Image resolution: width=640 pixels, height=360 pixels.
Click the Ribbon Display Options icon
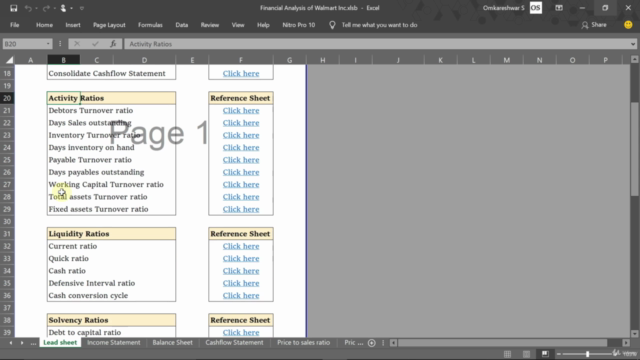[559, 8]
